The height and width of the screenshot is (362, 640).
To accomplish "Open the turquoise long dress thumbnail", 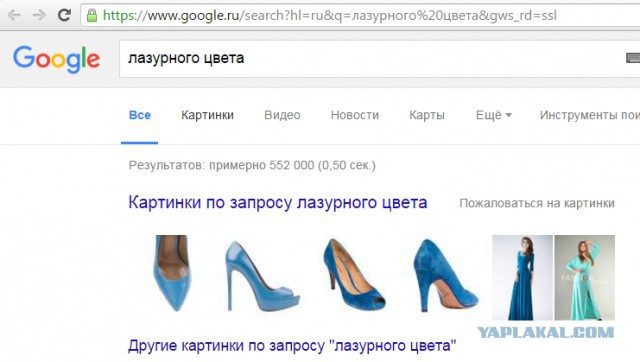I will point(584,278).
